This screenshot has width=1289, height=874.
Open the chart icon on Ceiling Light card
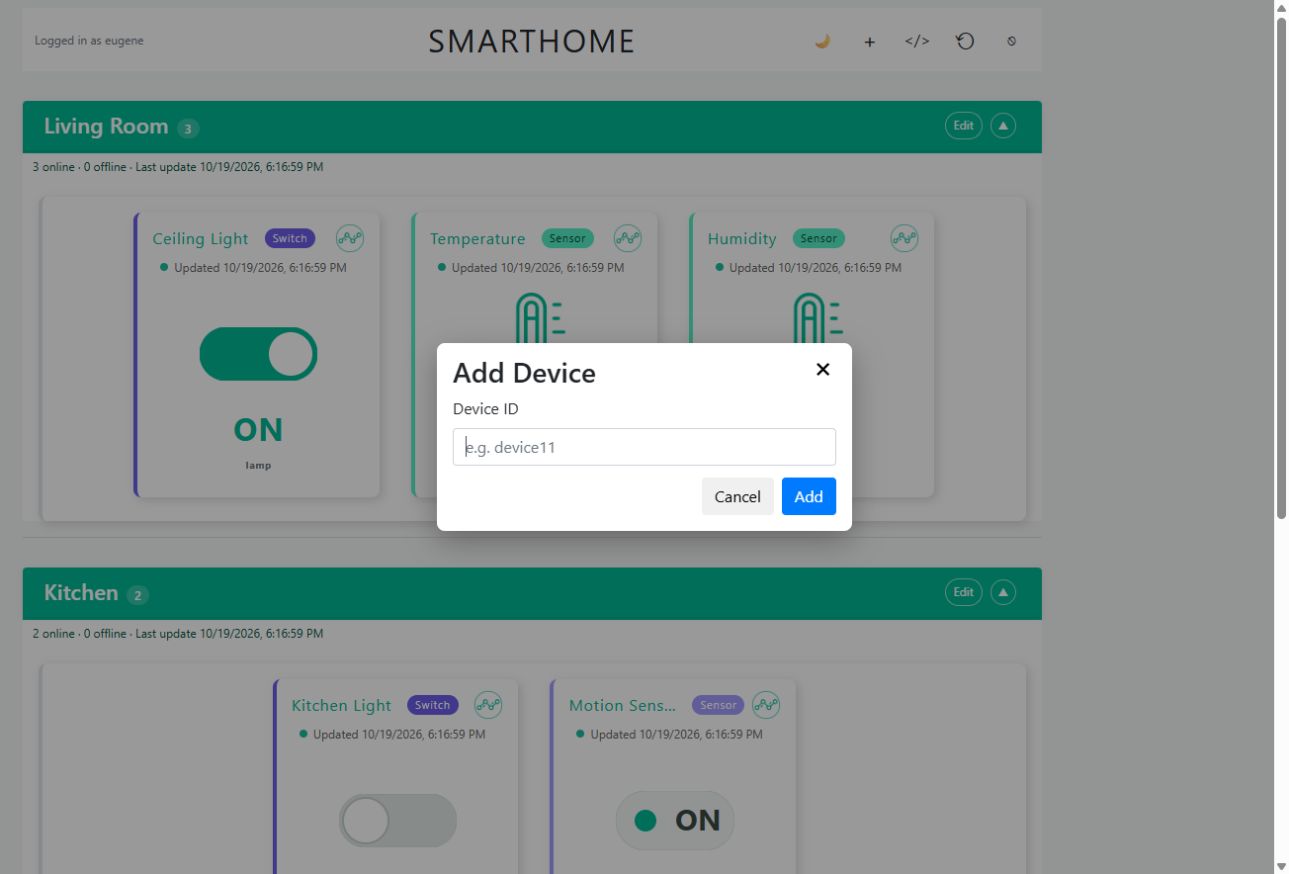click(x=350, y=238)
